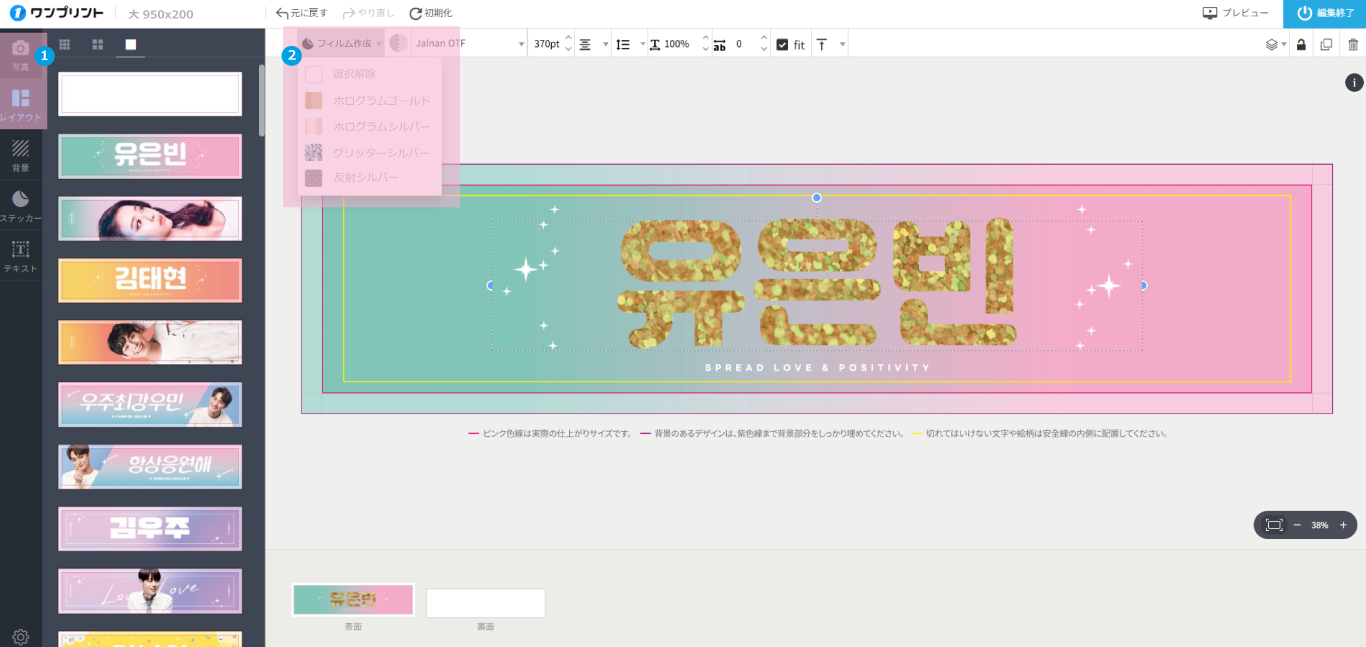This screenshot has width=1366, height=647.
Task: Switch to single-column thumbnail view
Action: (130, 44)
